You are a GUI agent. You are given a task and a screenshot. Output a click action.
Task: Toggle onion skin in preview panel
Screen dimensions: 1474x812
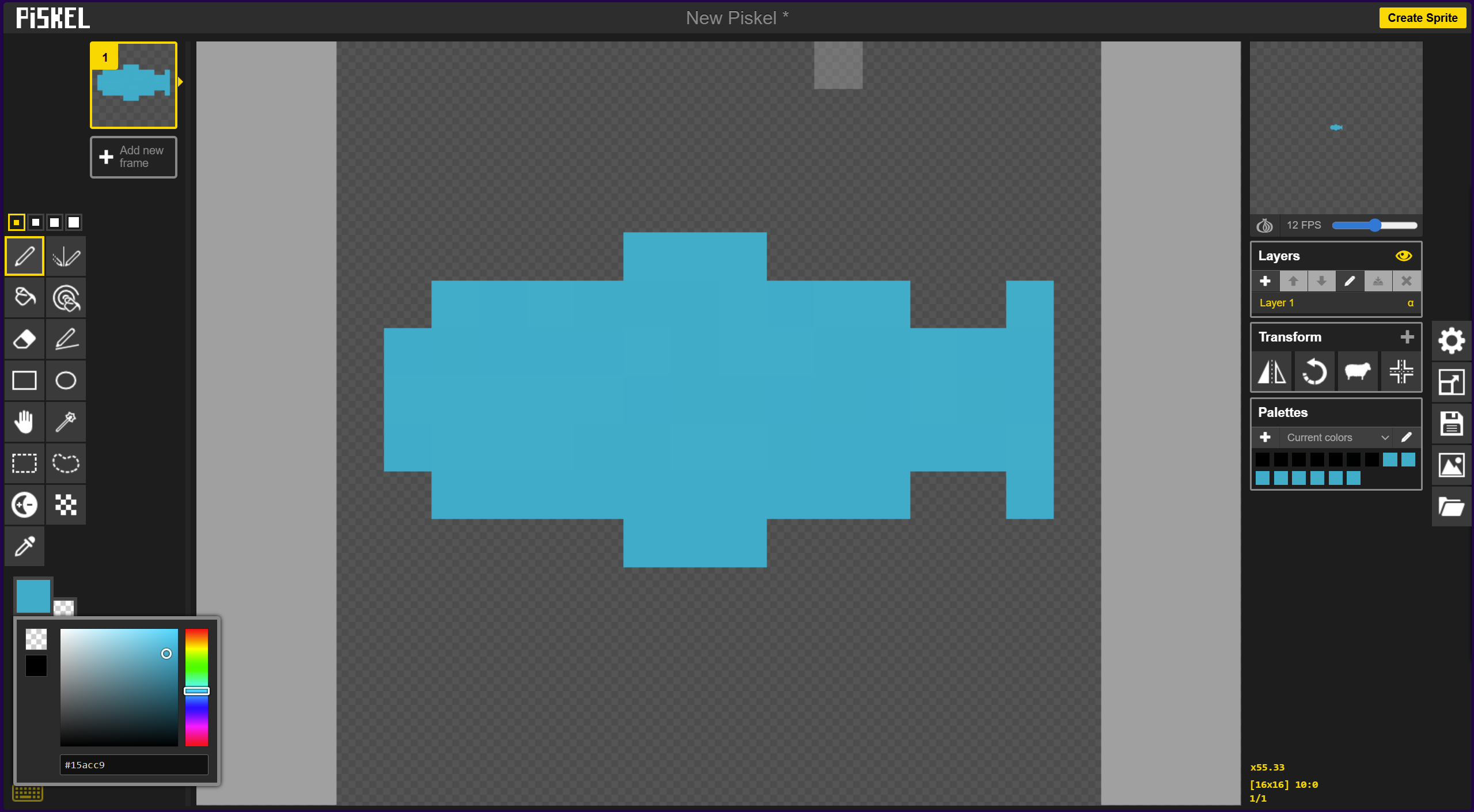(x=1264, y=225)
